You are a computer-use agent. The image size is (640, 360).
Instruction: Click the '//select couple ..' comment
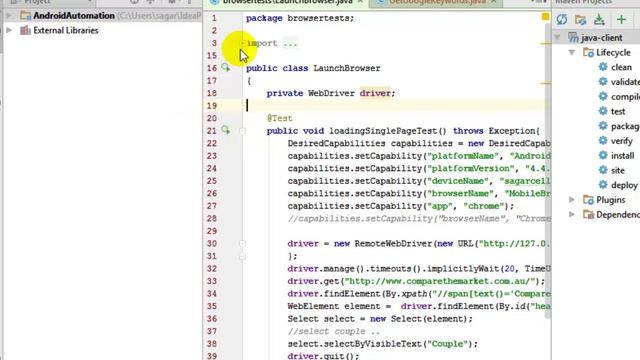pos(333,331)
